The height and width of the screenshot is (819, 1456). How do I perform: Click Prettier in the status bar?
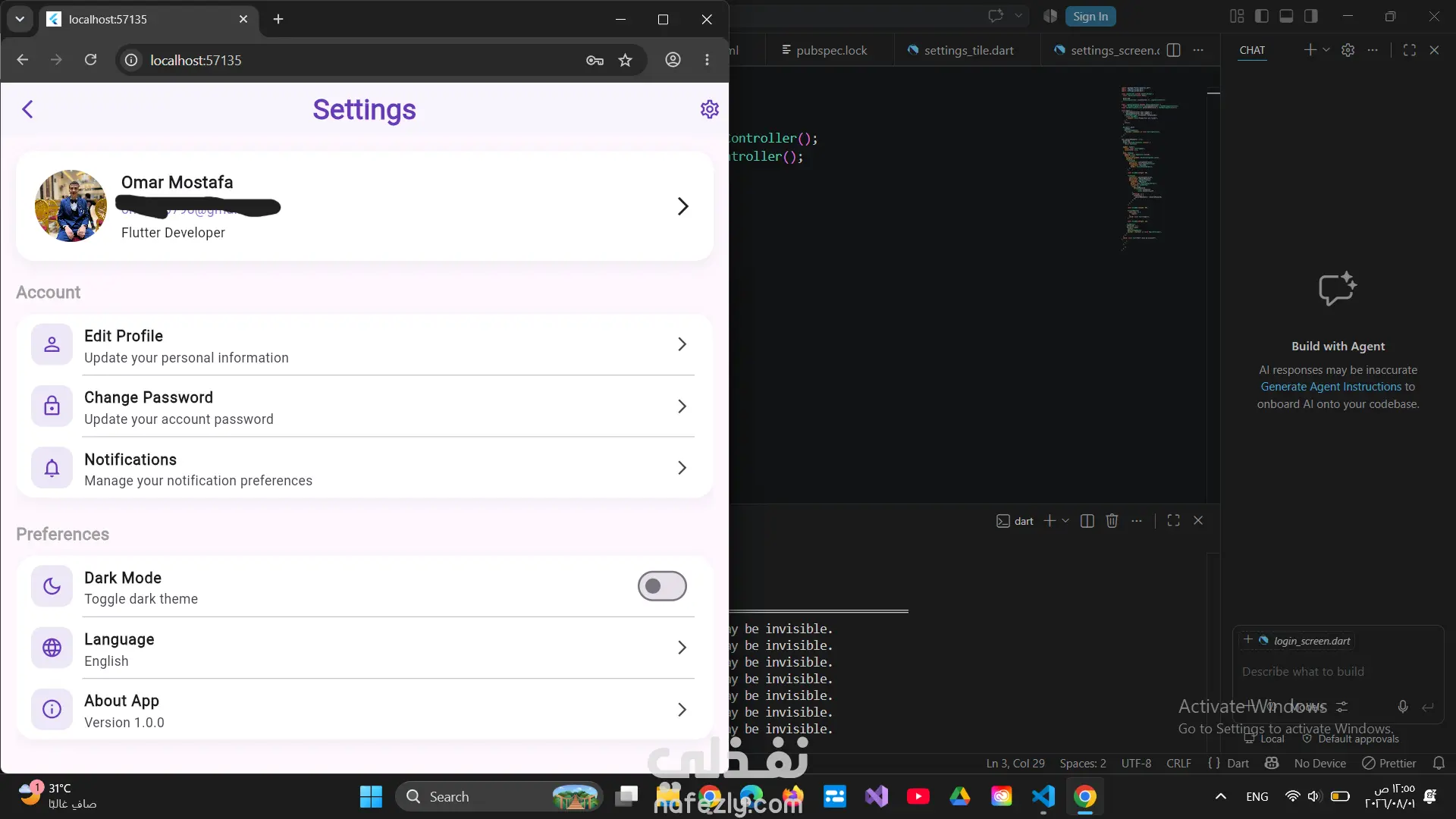[x=1389, y=764]
